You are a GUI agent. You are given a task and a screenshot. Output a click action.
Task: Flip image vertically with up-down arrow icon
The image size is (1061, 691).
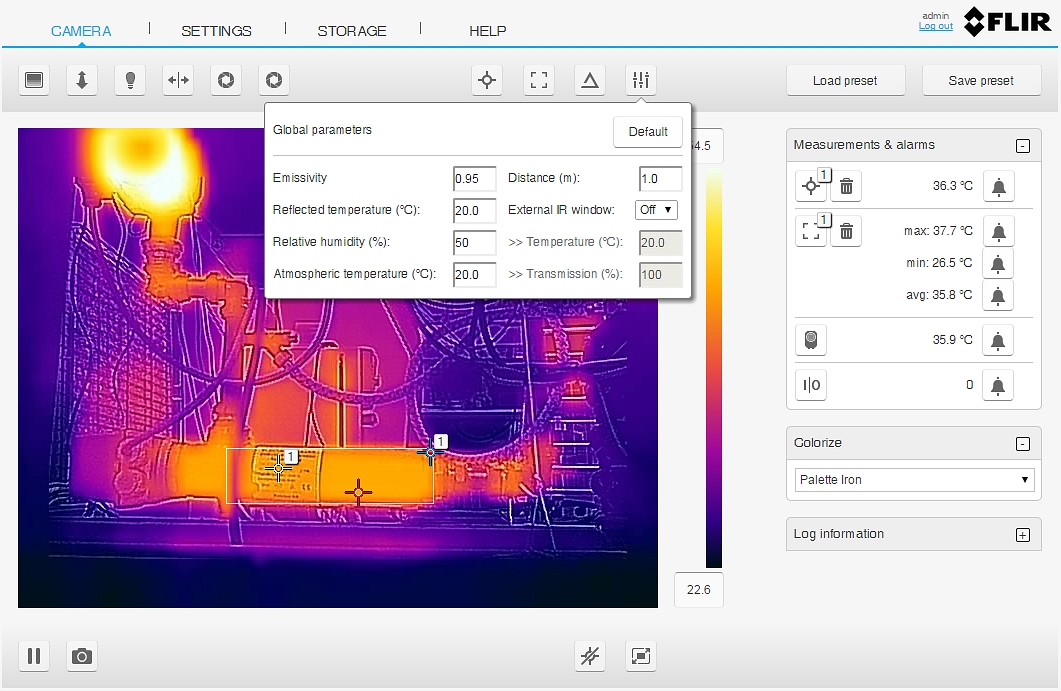[82, 81]
